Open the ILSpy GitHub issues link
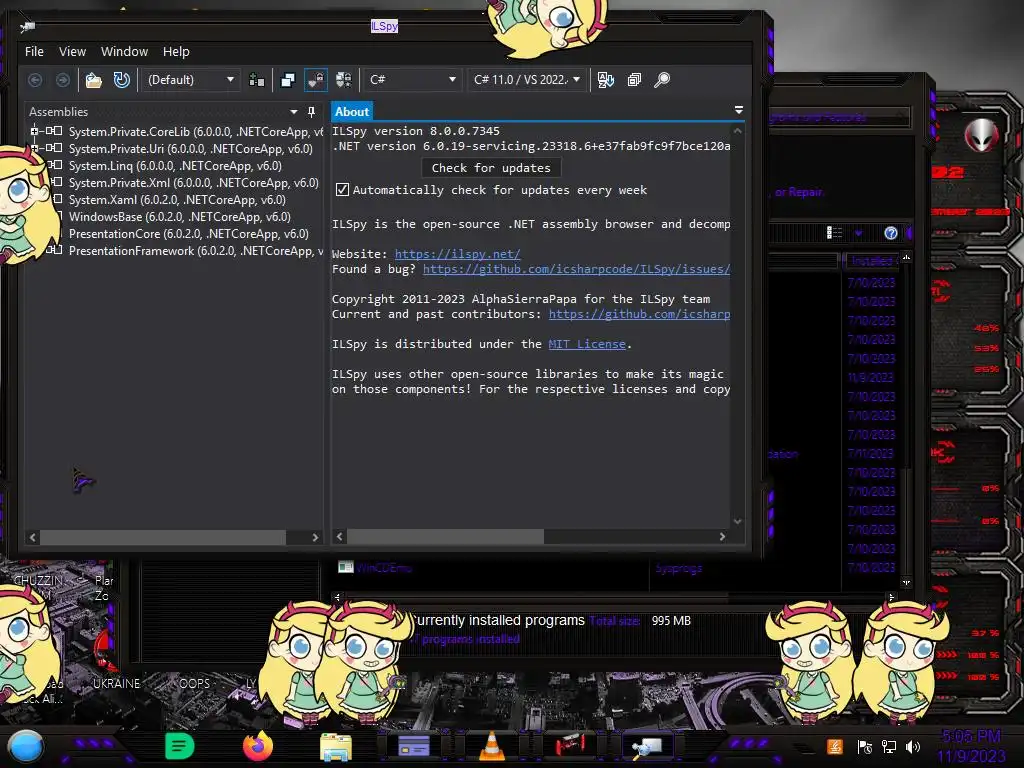 pyautogui.click(x=576, y=269)
